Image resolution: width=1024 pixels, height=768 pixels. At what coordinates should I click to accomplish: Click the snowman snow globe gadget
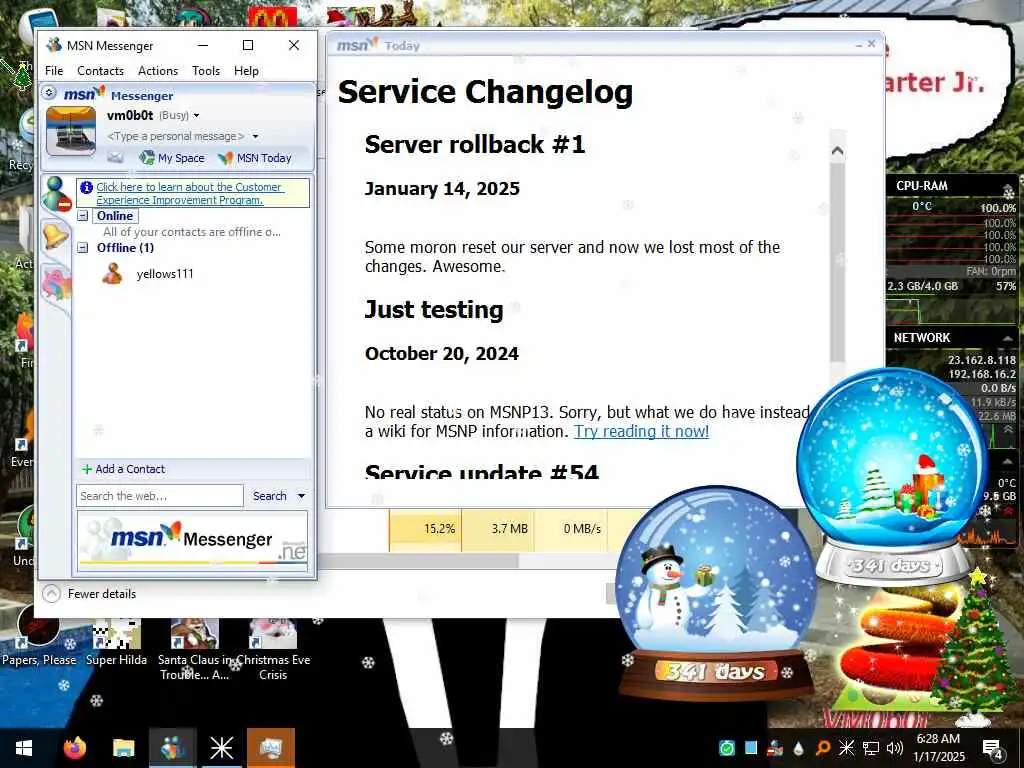click(715, 591)
